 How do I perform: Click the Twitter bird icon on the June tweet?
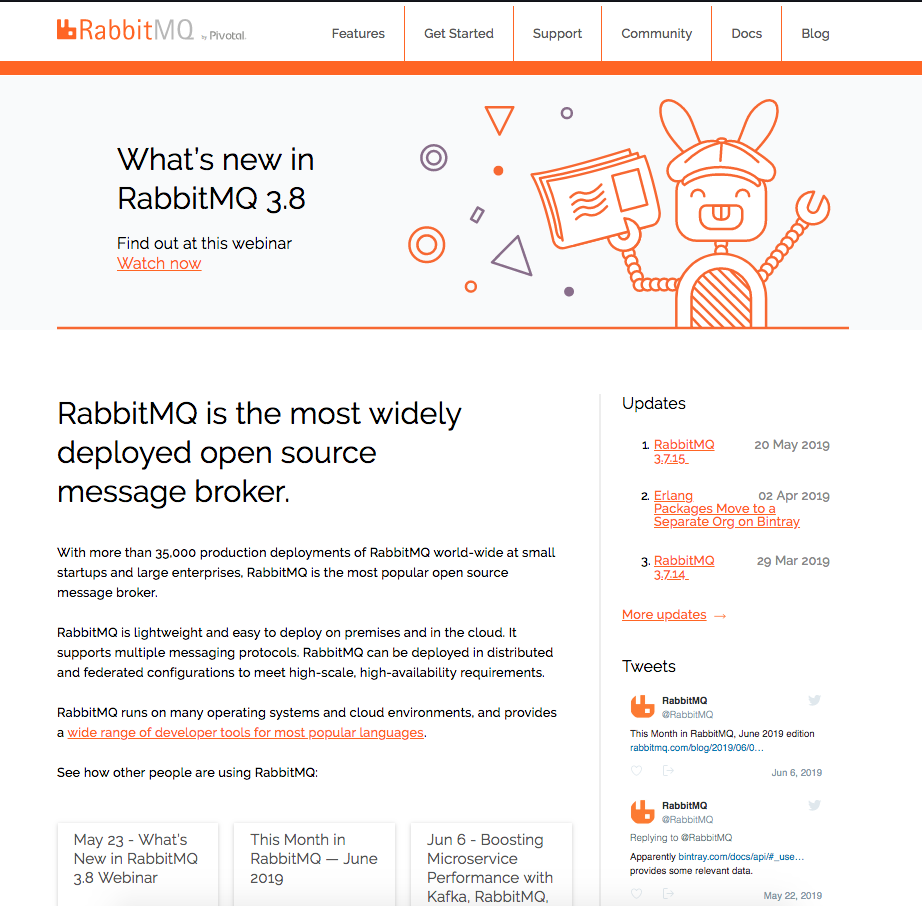814,700
